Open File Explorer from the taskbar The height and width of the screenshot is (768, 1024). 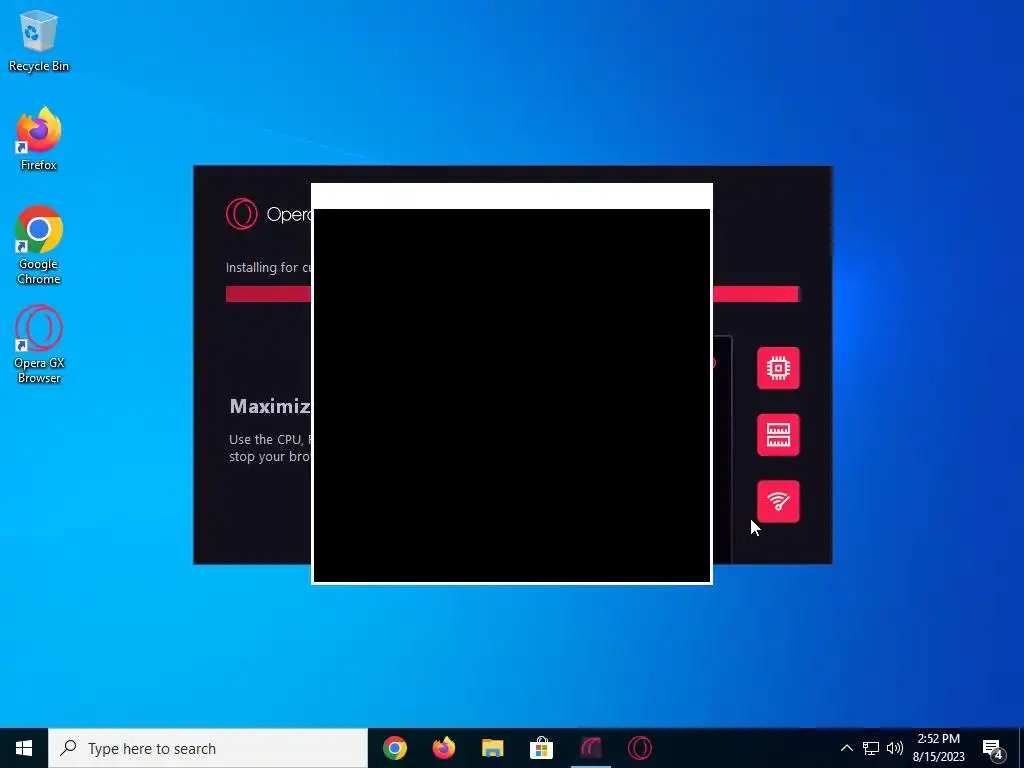(492, 748)
